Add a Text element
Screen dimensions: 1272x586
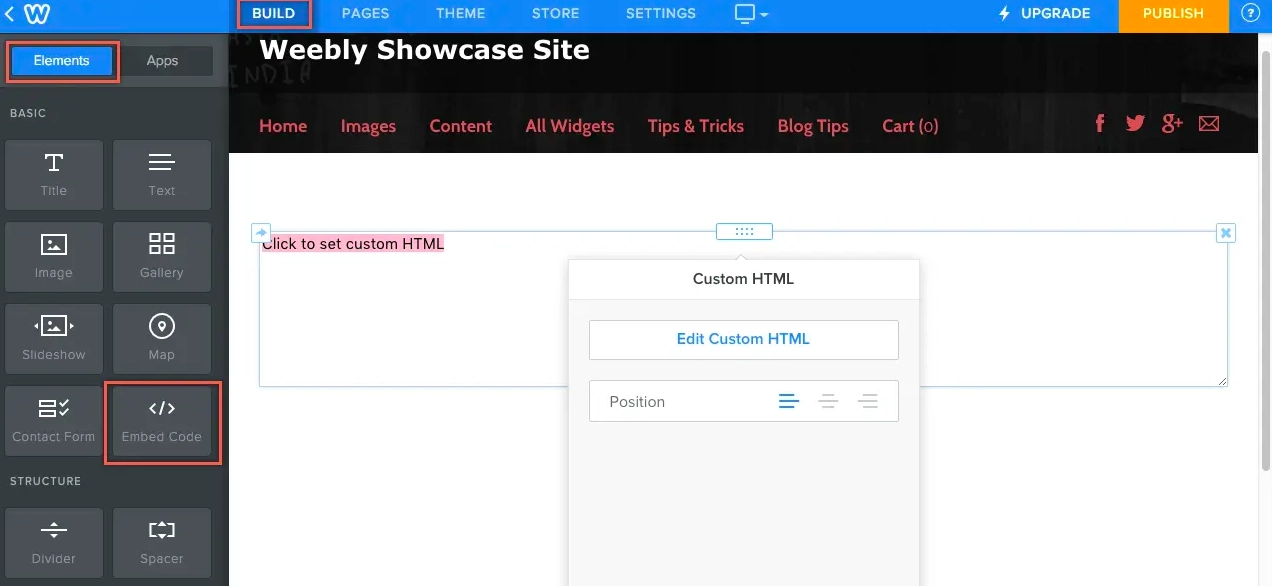click(x=162, y=175)
